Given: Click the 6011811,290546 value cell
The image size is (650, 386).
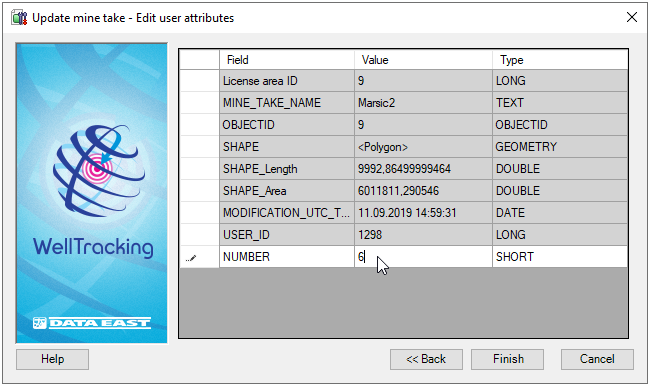Looking at the screenshot, I should click(x=423, y=191).
